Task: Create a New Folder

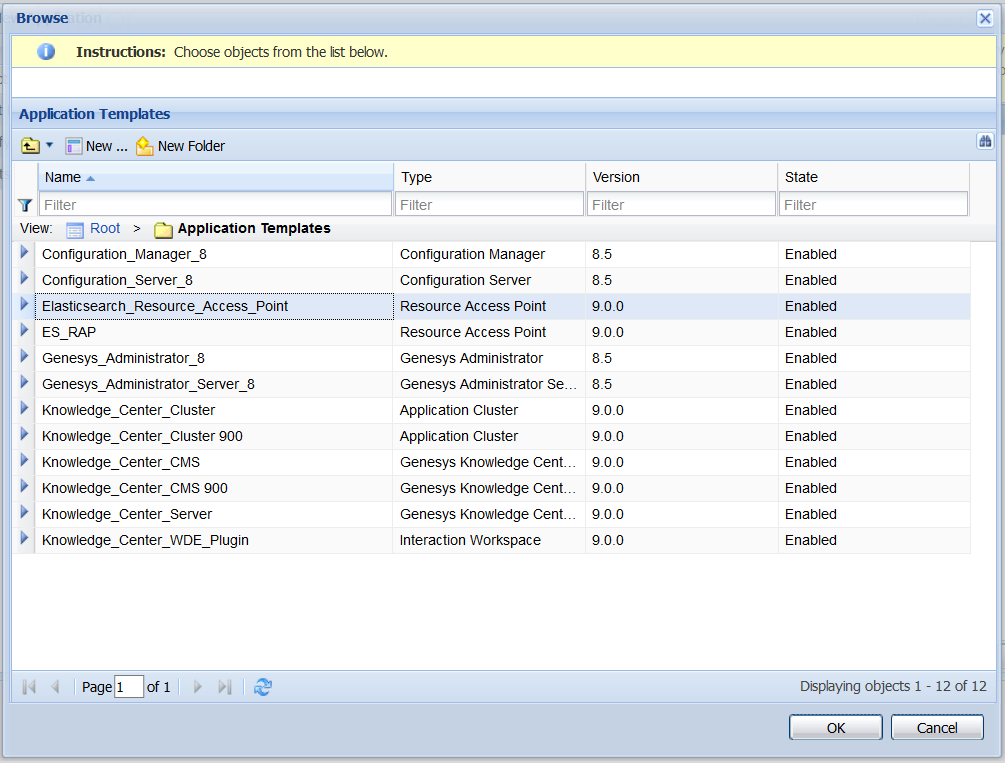Action: (x=180, y=146)
